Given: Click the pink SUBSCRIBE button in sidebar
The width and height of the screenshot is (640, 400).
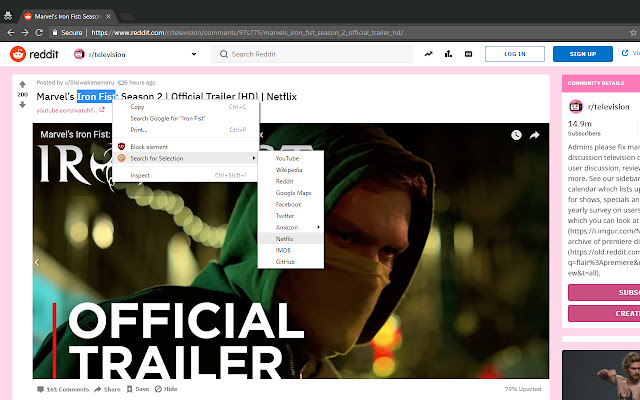Looking at the screenshot, I should tap(604, 292).
